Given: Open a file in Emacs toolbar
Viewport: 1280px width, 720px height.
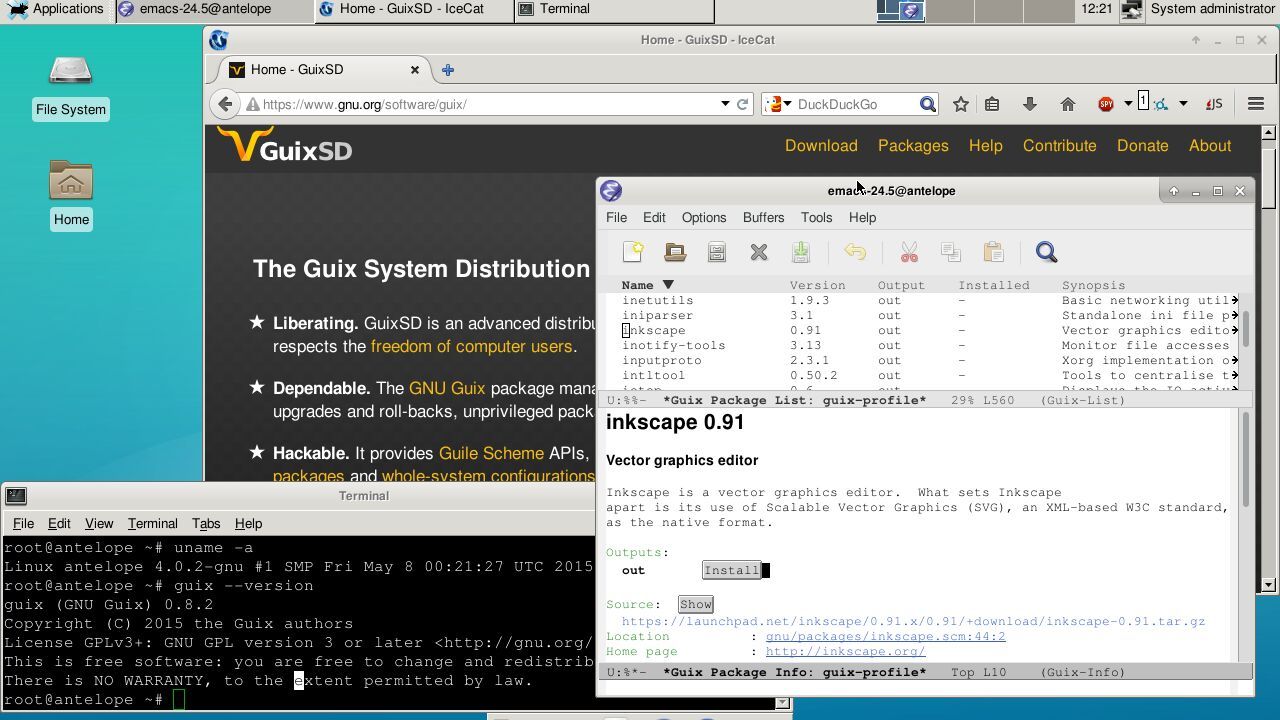Looking at the screenshot, I should tap(675, 252).
